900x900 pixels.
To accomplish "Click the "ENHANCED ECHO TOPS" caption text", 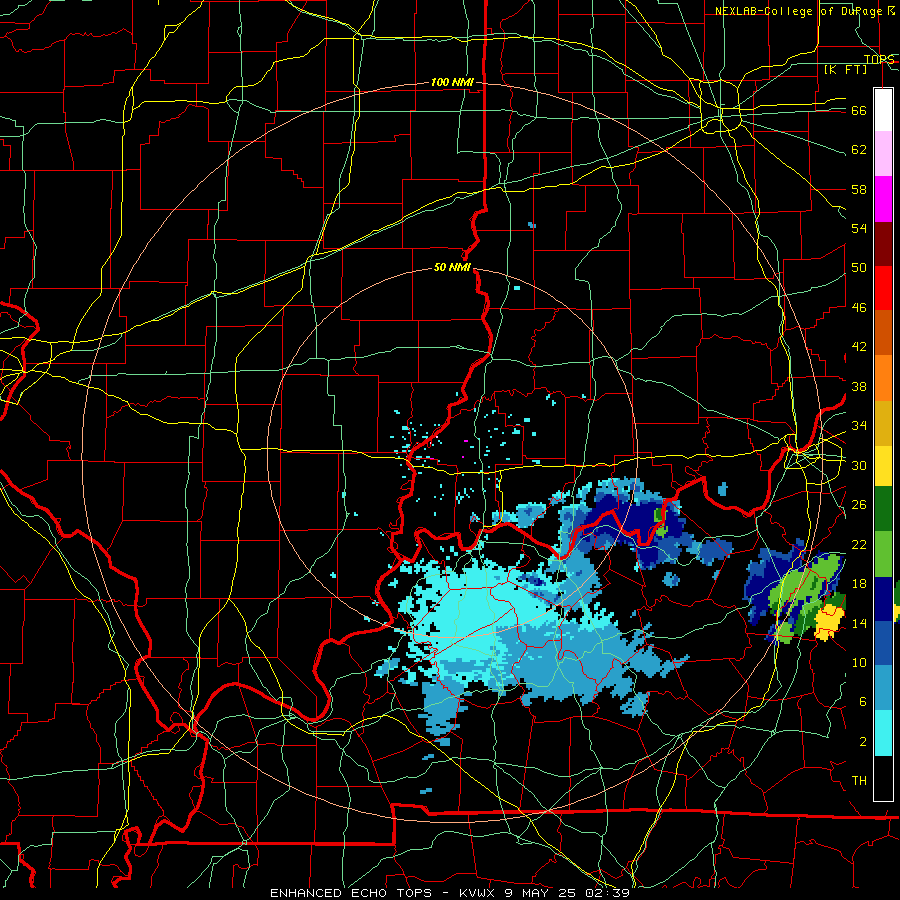I will (x=351, y=893).
